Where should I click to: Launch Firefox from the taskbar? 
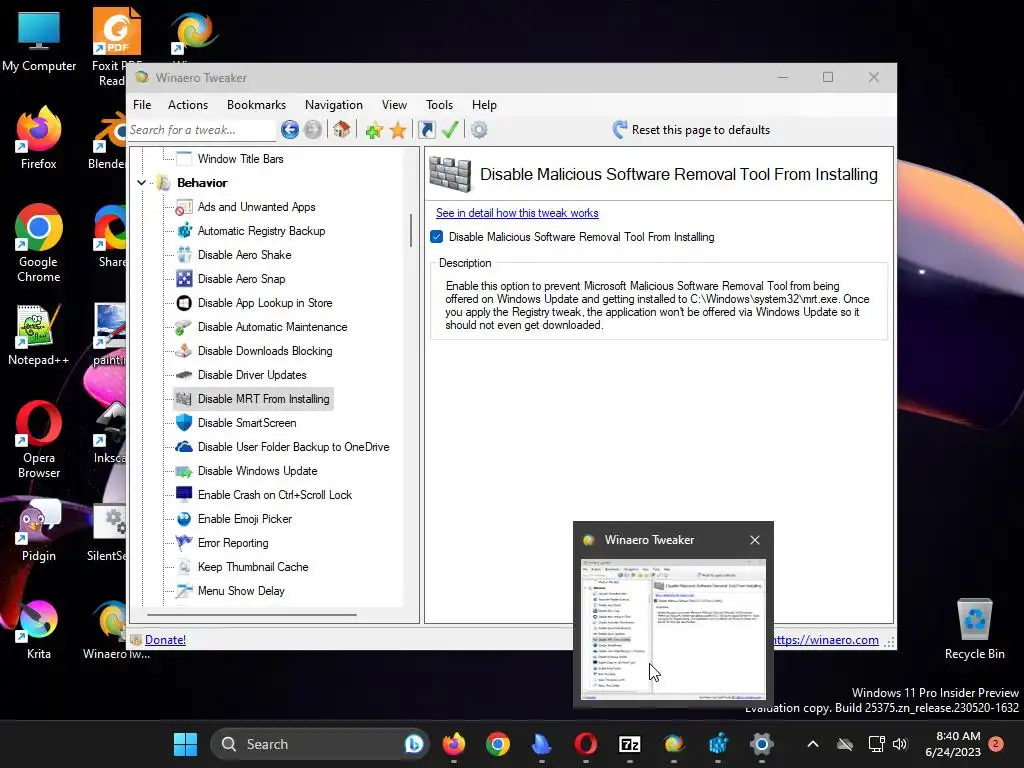click(454, 744)
